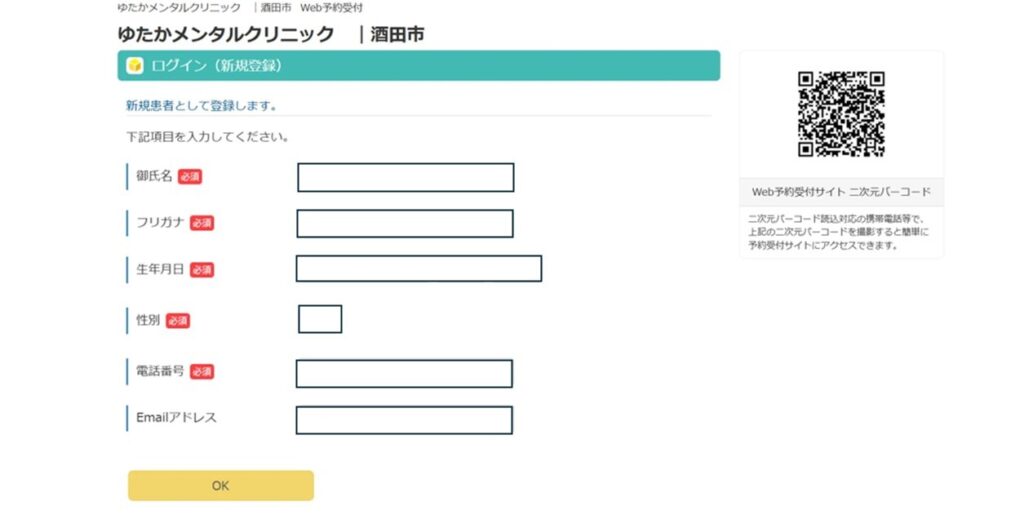Submit the form with the OK button

tap(221, 486)
